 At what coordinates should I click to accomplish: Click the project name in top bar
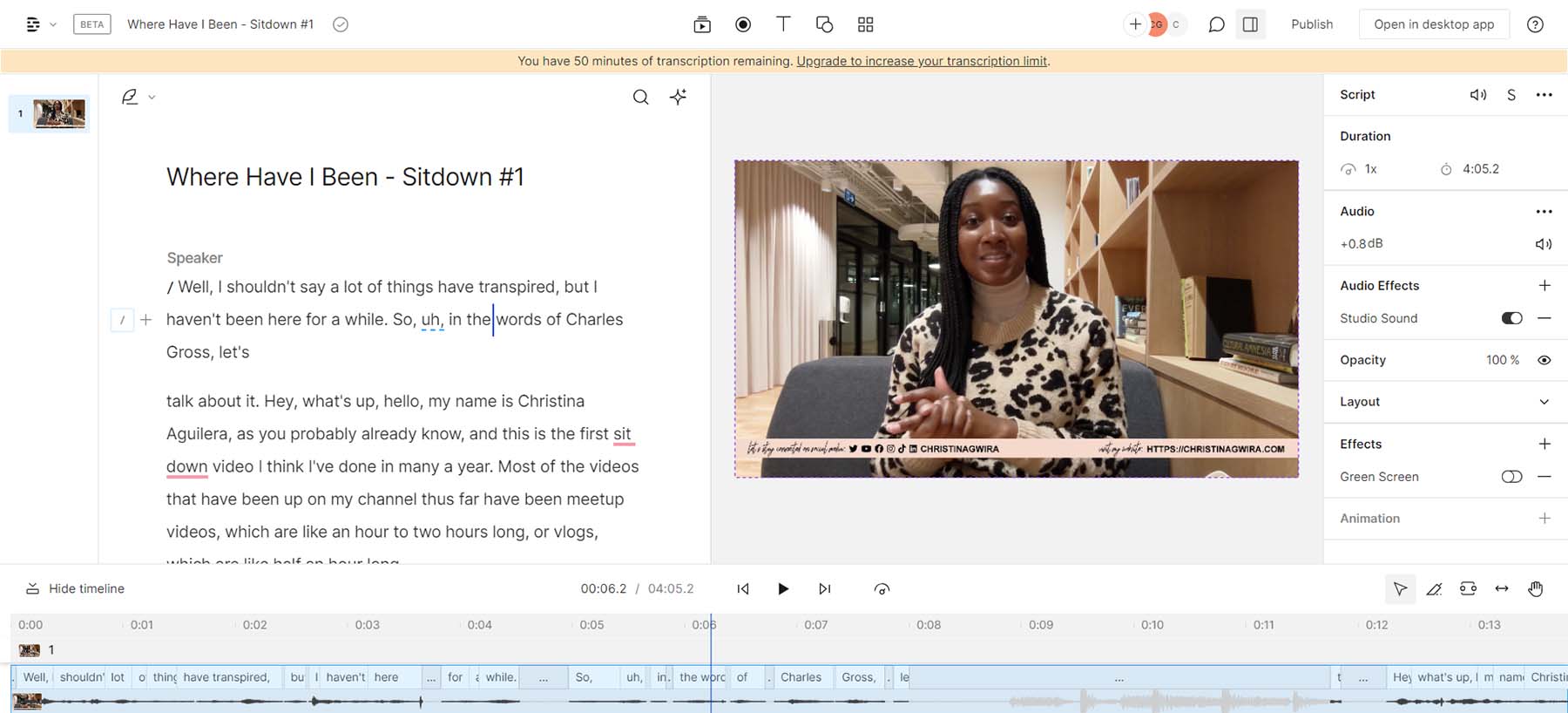click(x=220, y=24)
